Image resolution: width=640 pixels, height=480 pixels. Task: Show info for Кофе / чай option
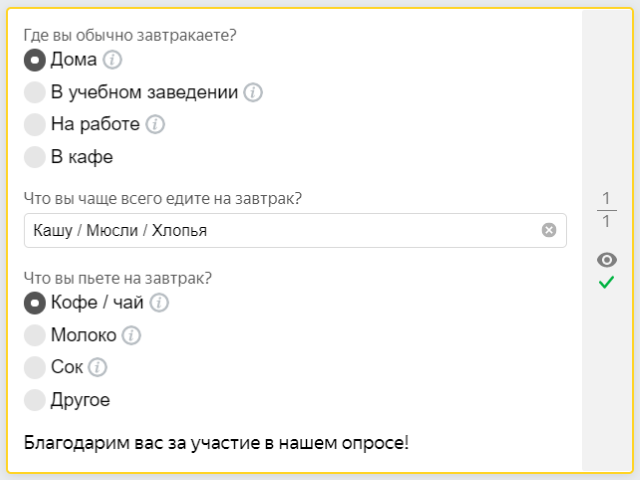point(159,303)
